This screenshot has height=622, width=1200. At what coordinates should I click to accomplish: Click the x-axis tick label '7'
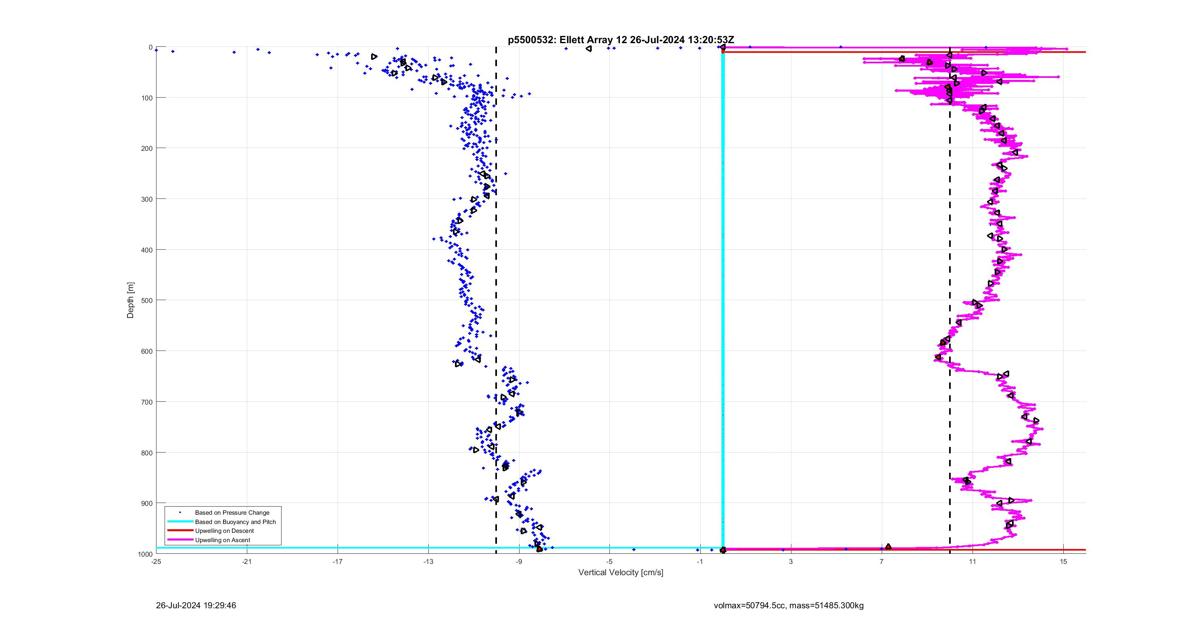point(882,561)
